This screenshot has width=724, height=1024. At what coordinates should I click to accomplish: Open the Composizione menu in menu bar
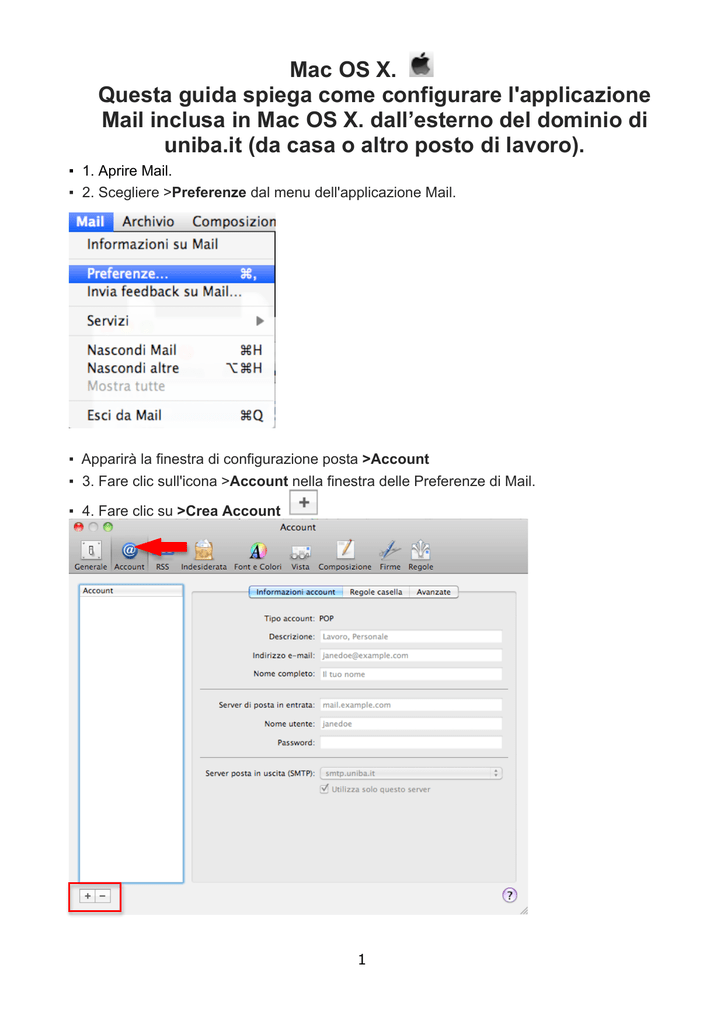coord(234,222)
